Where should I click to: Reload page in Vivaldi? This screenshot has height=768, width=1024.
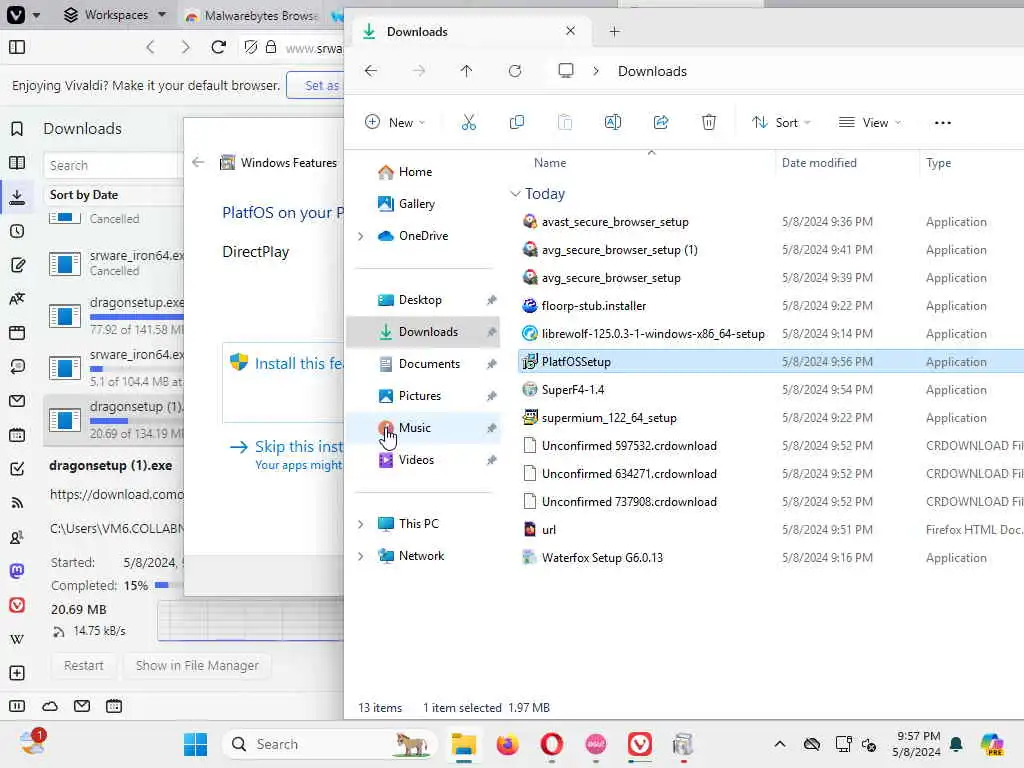coord(219,47)
